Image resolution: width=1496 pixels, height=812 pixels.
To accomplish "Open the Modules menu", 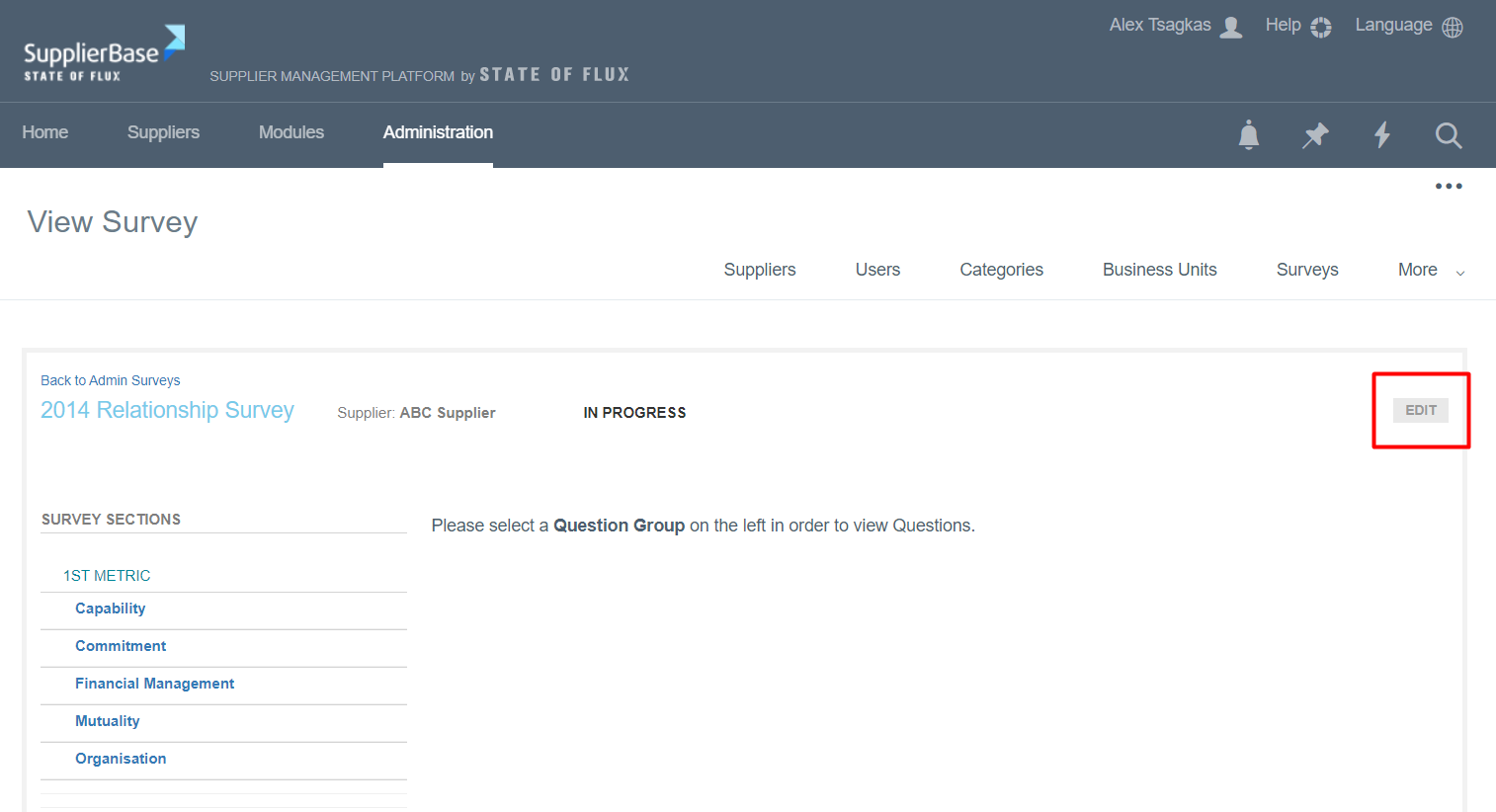I will tap(291, 131).
